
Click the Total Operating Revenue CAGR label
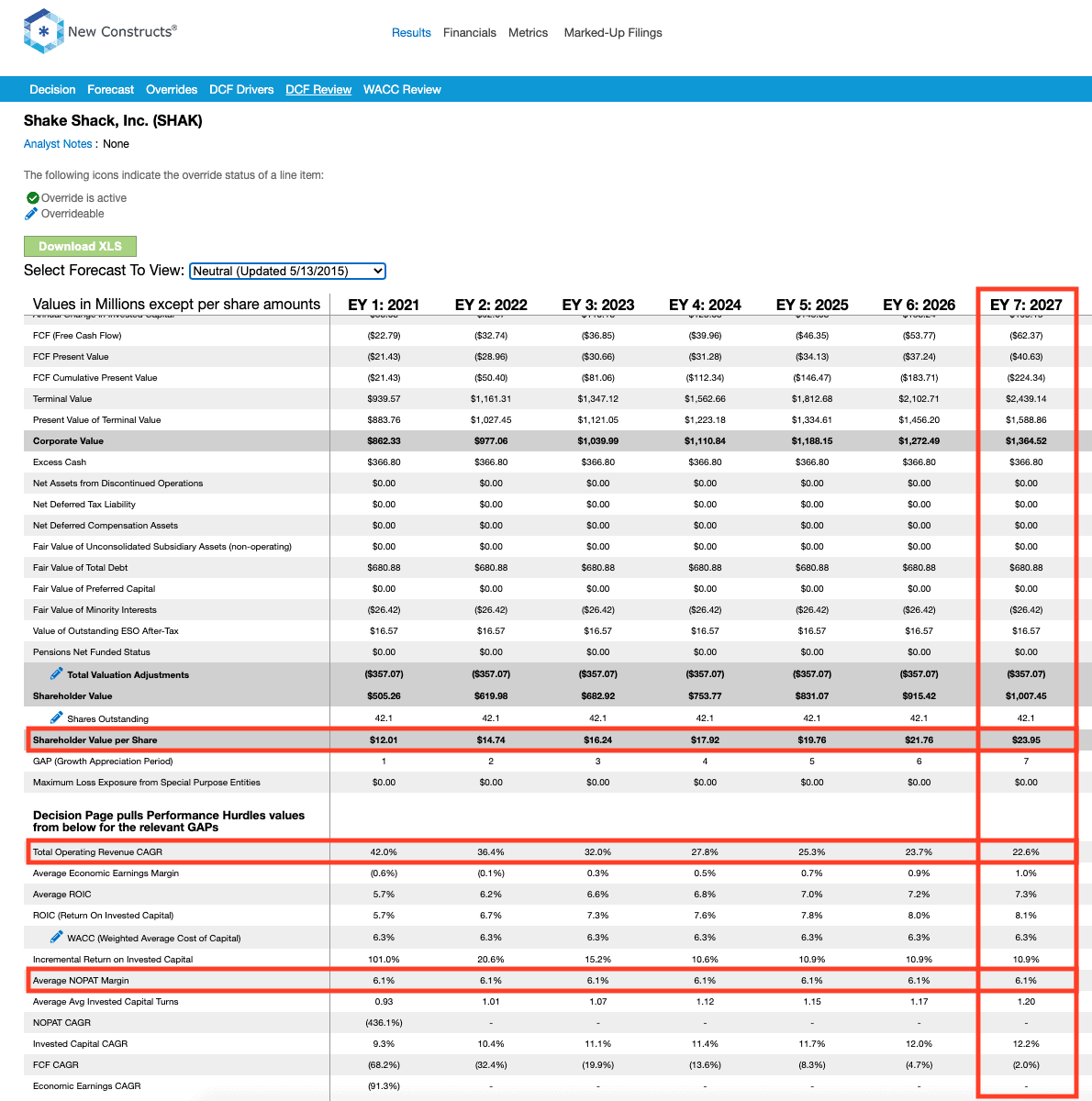pyautogui.click(x=97, y=852)
